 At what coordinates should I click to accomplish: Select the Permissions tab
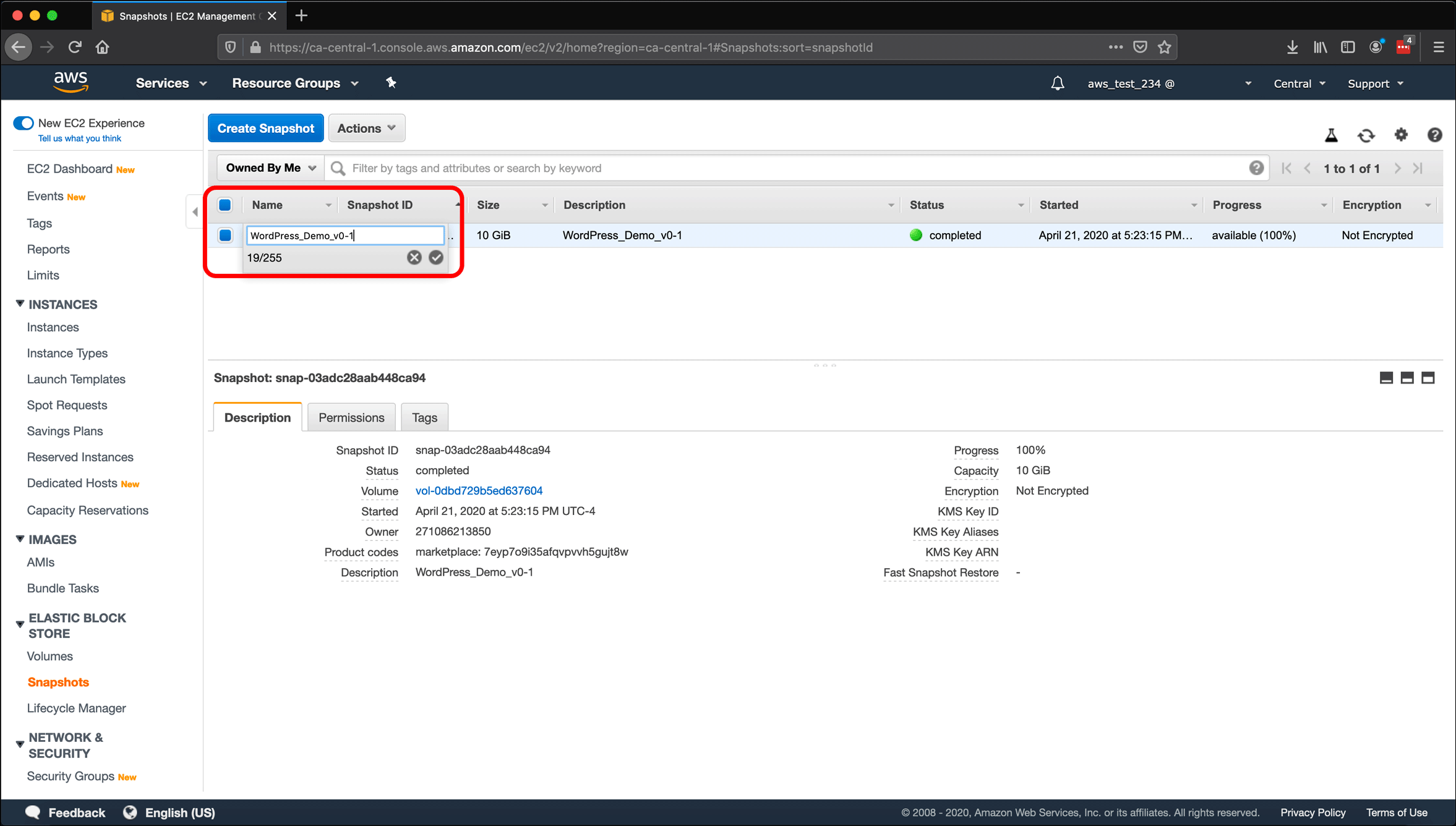pyautogui.click(x=351, y=417)
